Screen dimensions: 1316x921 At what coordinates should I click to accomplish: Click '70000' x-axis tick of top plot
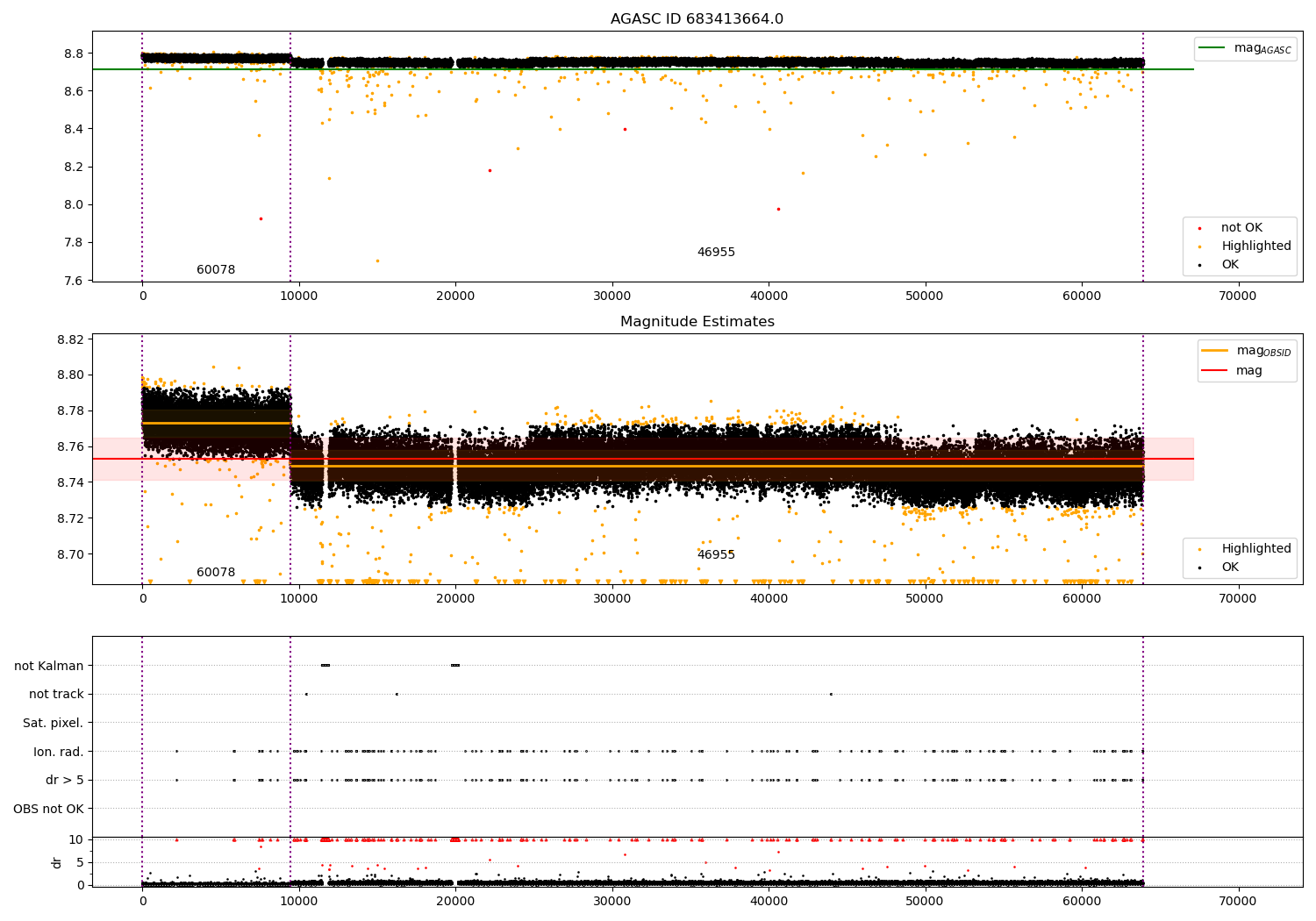(x=1238, y=296)
